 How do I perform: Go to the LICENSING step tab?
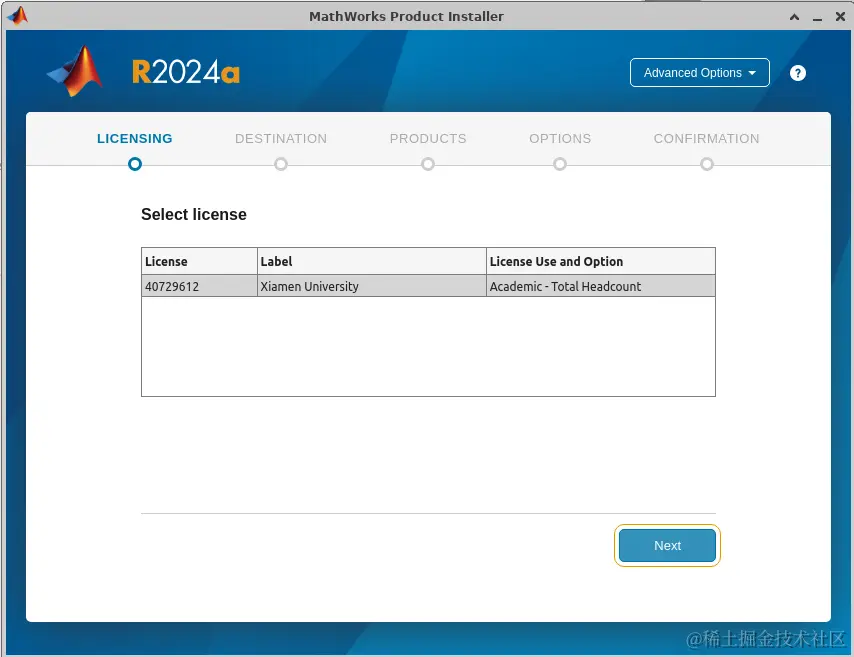pos(135,138)
